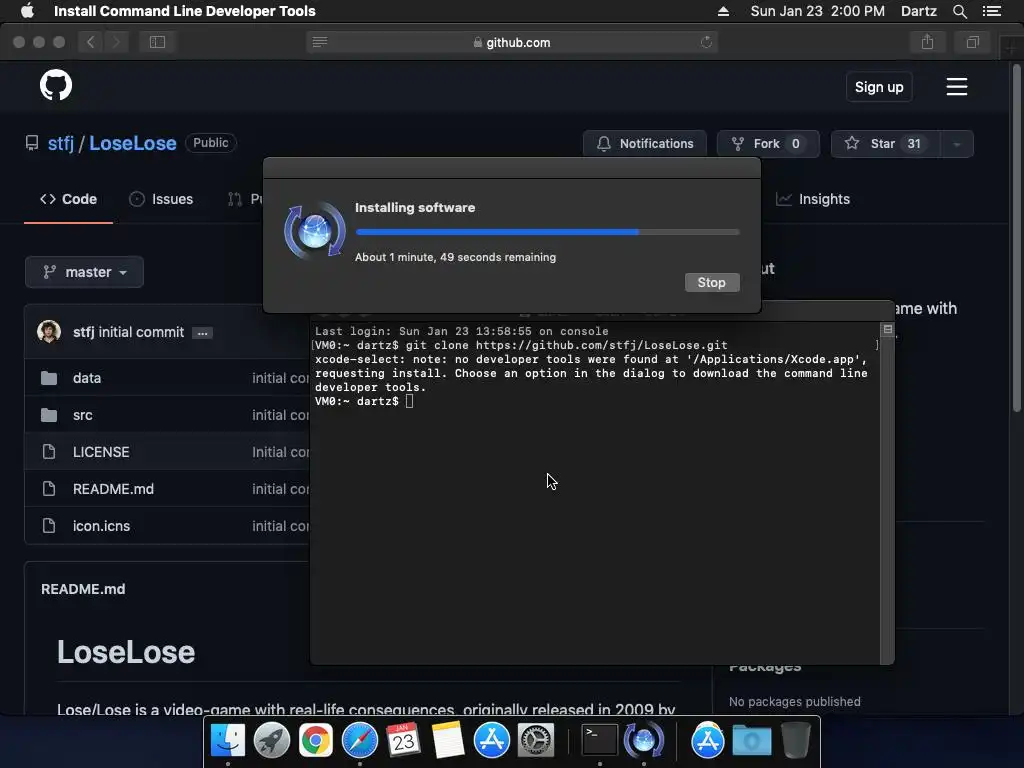
Task: Open System Preferences from the Dock
Action: coord(536,741)
